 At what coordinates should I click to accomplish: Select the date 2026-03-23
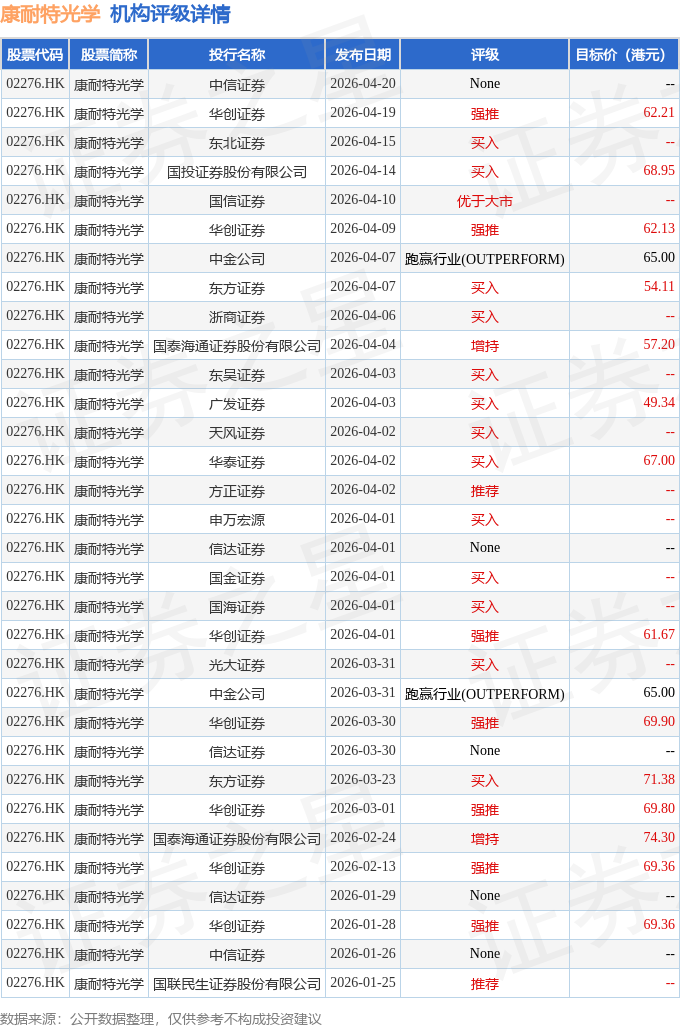(x=363, y=780)
